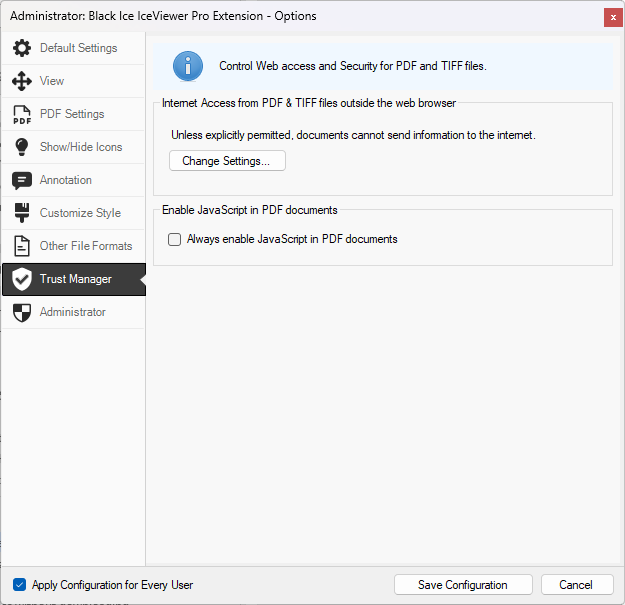This screenshot has height=605, width=625.
Task: Open the Customize Style section
Action: [x=73, y=213]
